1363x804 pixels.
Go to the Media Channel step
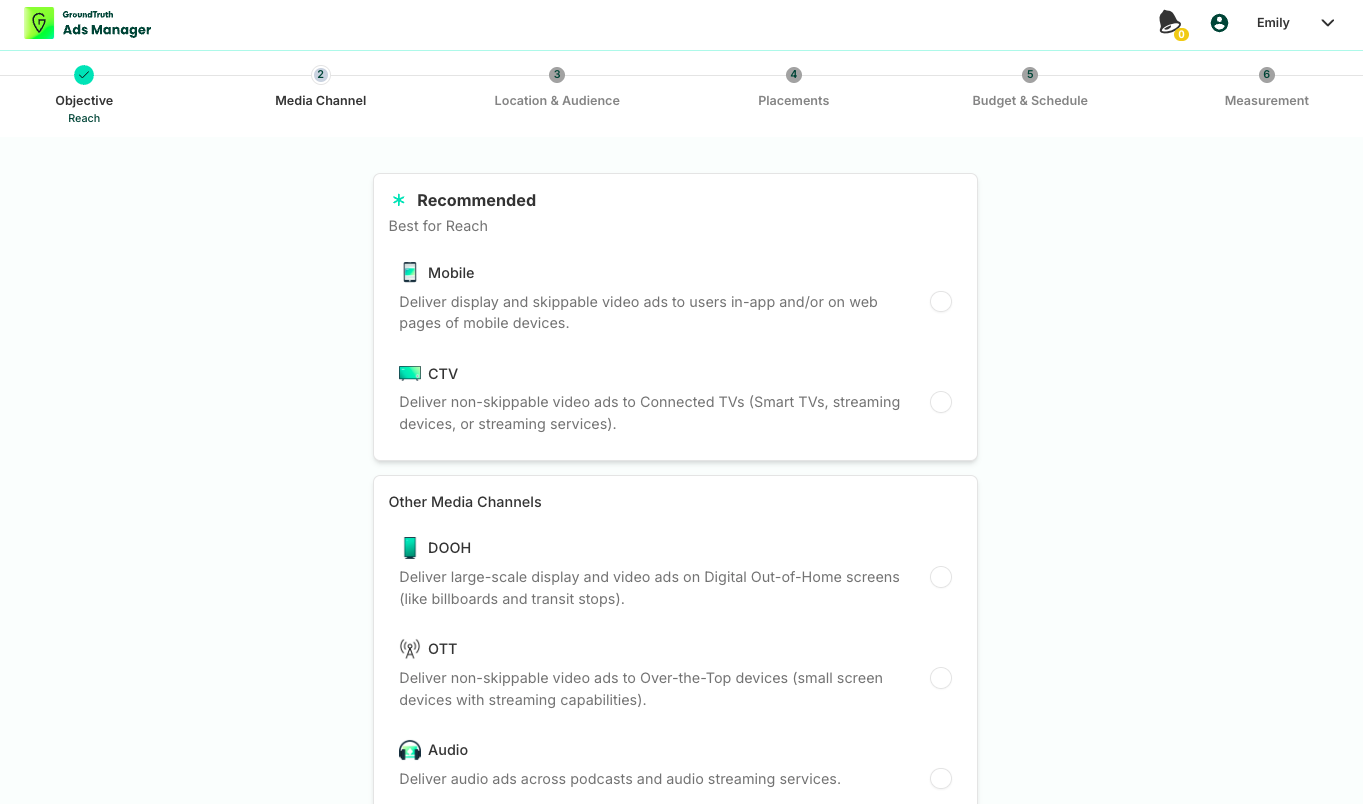[x=321, y=101]
